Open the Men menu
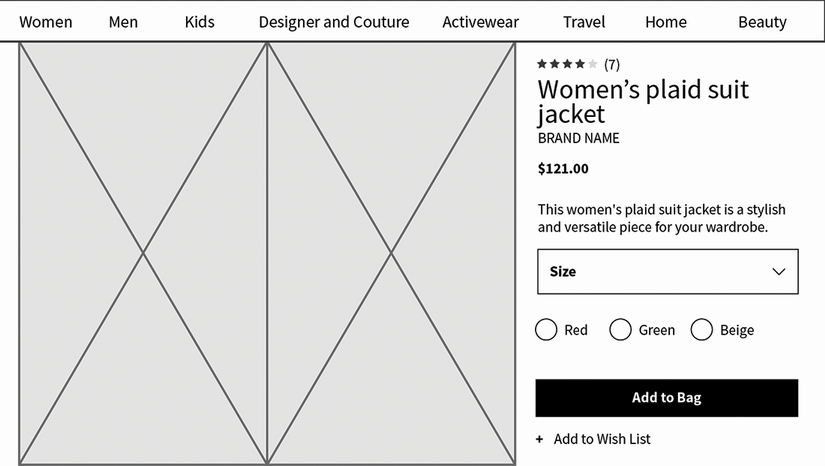The width and height of the screenshot is (825, 466). [x=123, y=22]
